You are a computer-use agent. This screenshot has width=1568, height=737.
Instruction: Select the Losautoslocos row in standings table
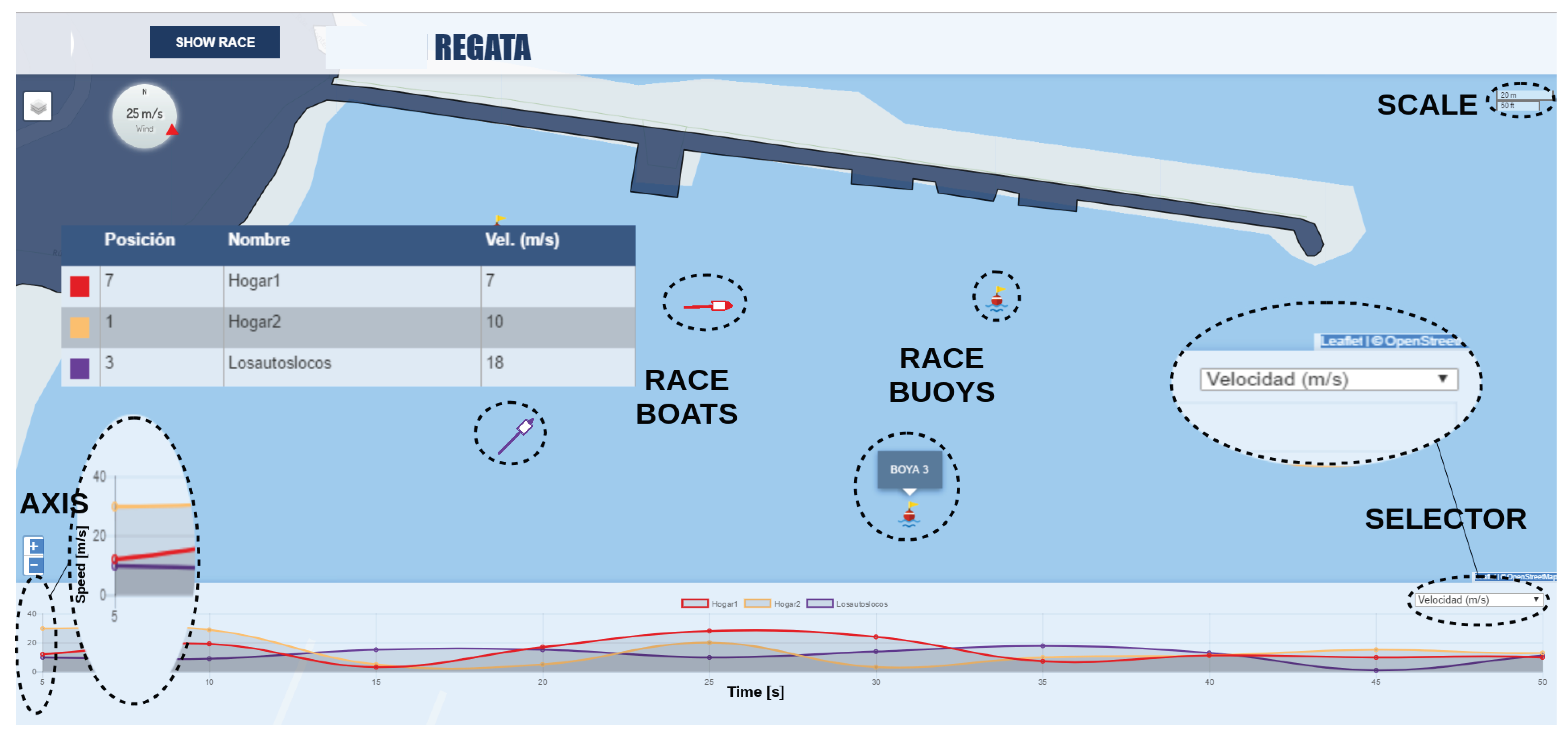click(x=347, y=367)
